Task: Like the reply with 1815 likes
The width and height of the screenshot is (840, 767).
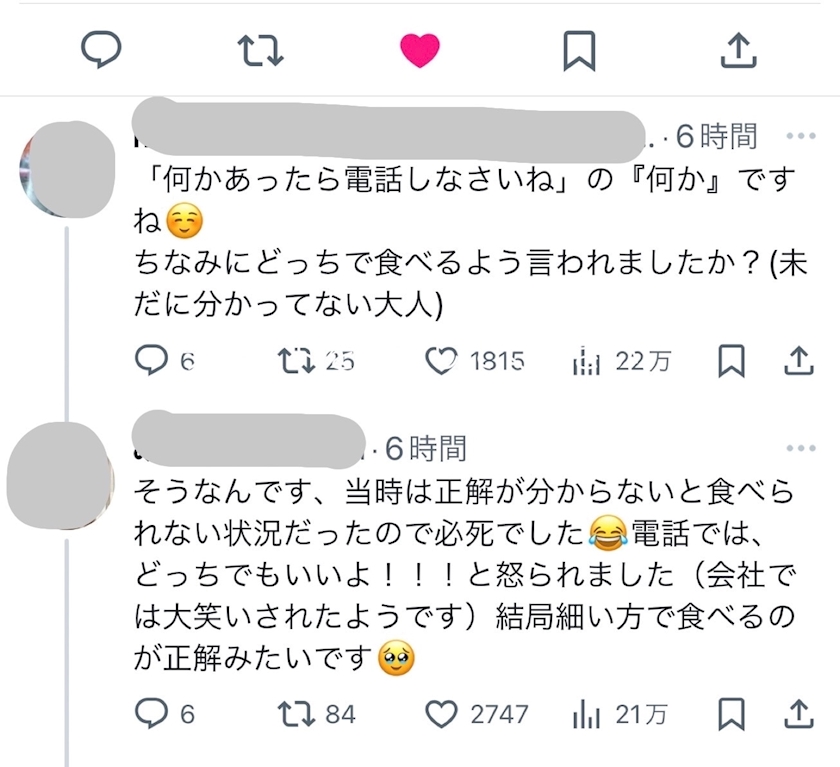Action: tap(441, 361)
